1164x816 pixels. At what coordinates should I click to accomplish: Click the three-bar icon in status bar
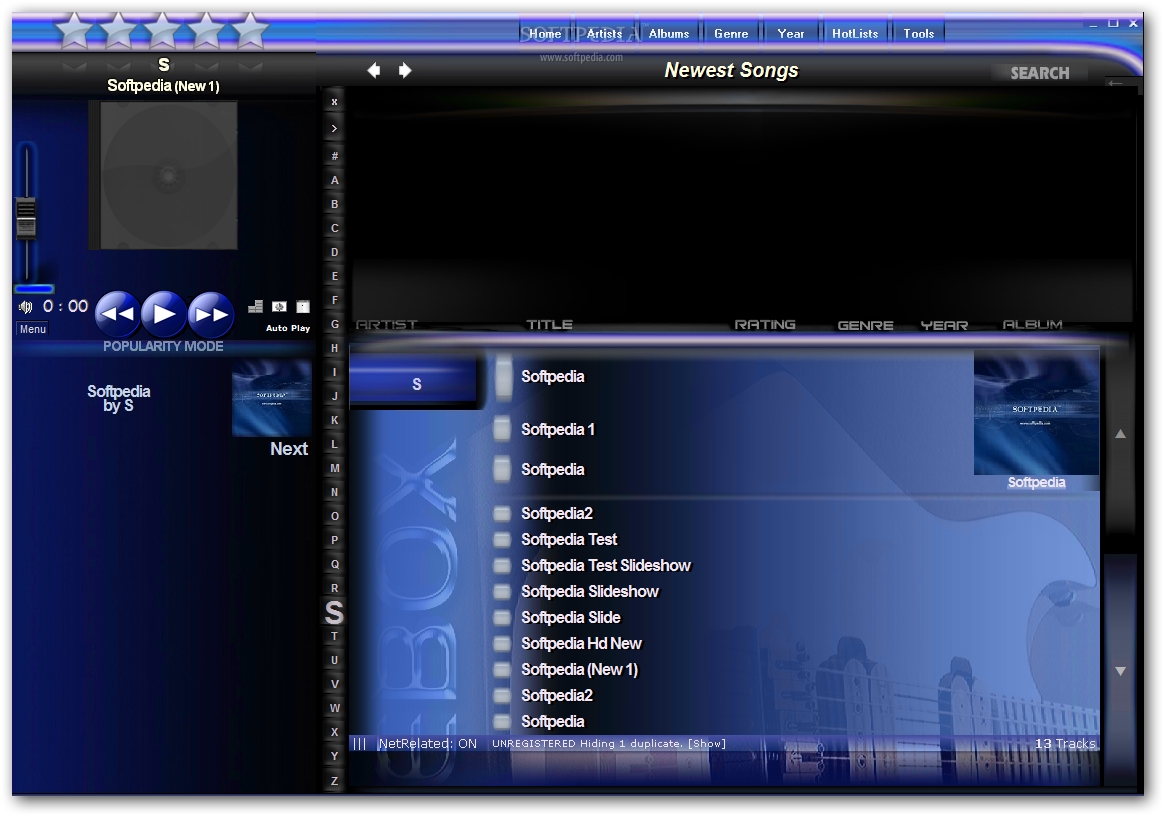pyautogui.click(x=359, y=743)
